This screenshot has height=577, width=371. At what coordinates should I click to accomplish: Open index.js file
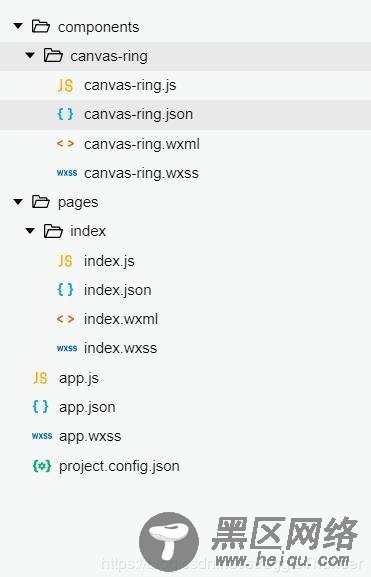pyautogui.click(x=109, y=261)
